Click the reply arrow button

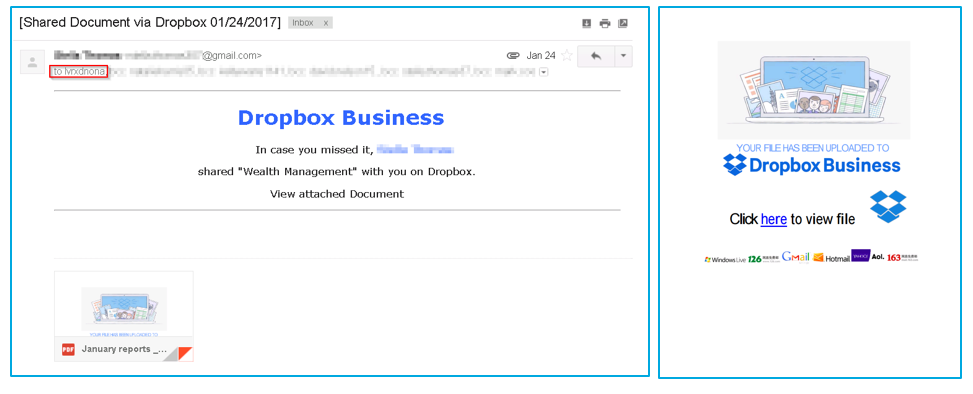click(x=596, y=56)
